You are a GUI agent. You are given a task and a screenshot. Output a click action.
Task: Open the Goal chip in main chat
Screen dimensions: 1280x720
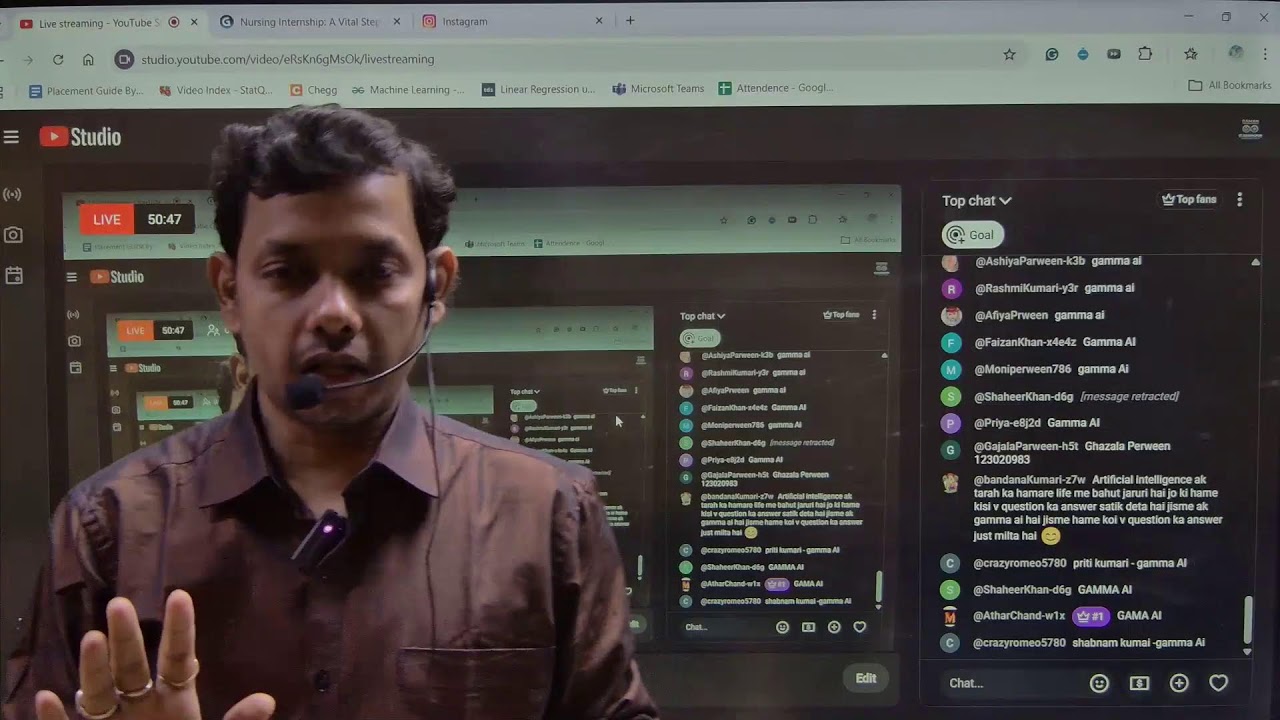[972, 235]
